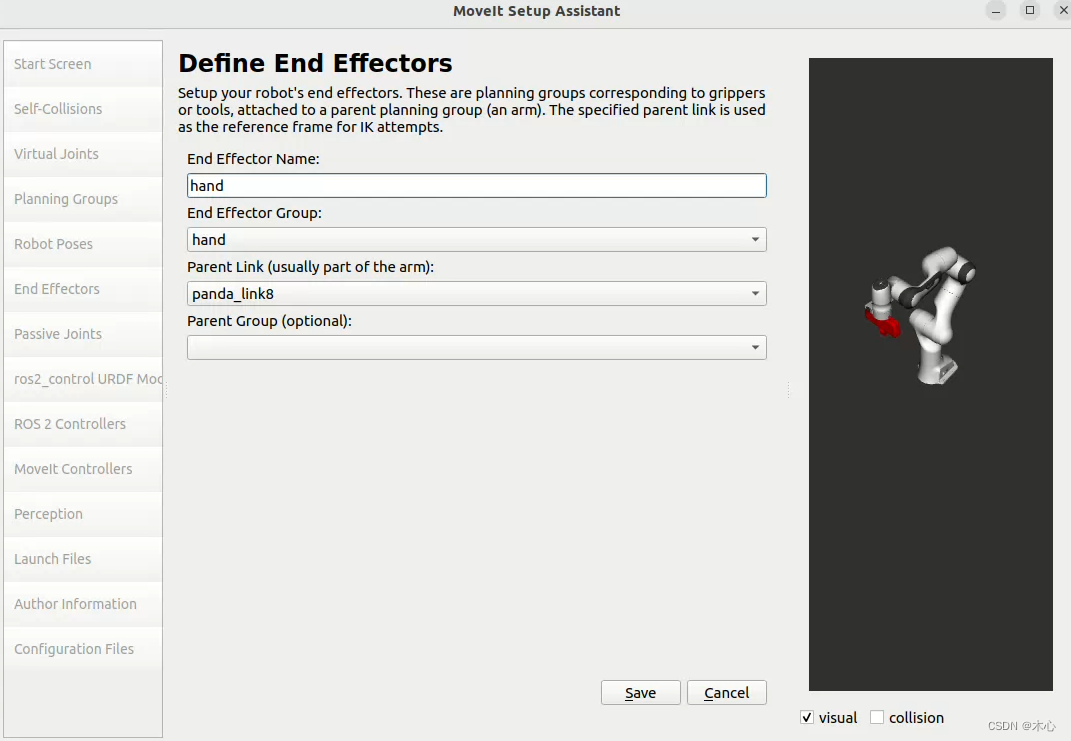Open End Effector Group dropdown
The image size is (1071, 741).
(477, 240)
